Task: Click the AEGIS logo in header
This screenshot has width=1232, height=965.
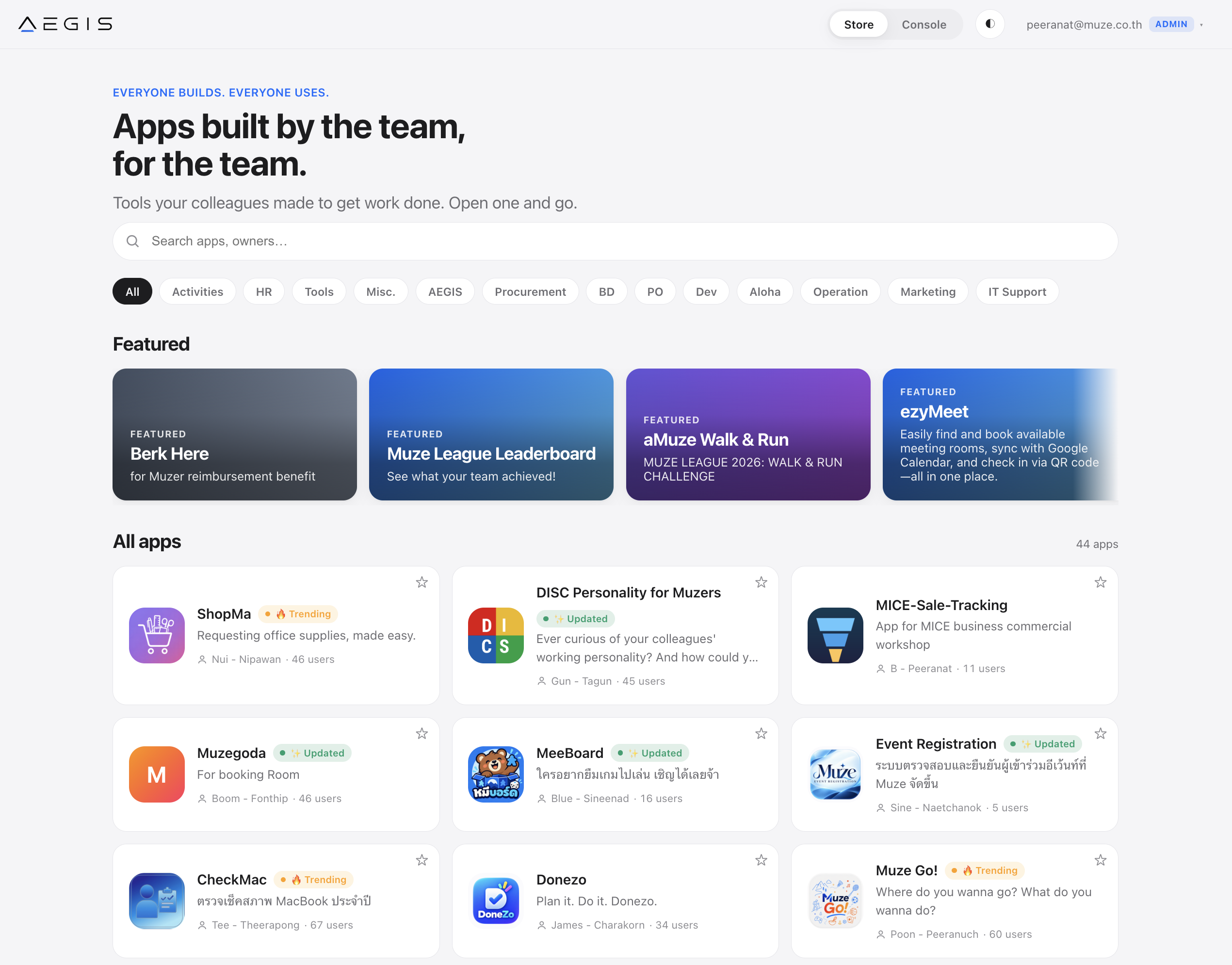Action: click(x=65, y=24)
